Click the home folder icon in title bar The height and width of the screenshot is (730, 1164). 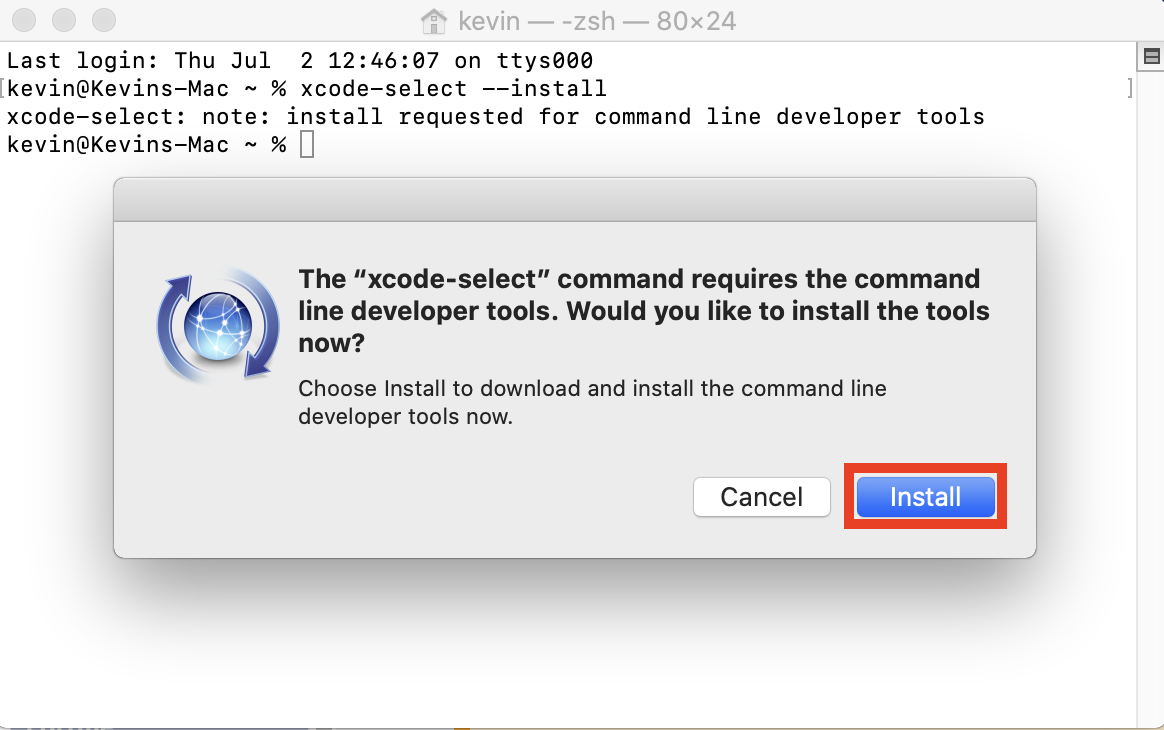tap(434, 21)
